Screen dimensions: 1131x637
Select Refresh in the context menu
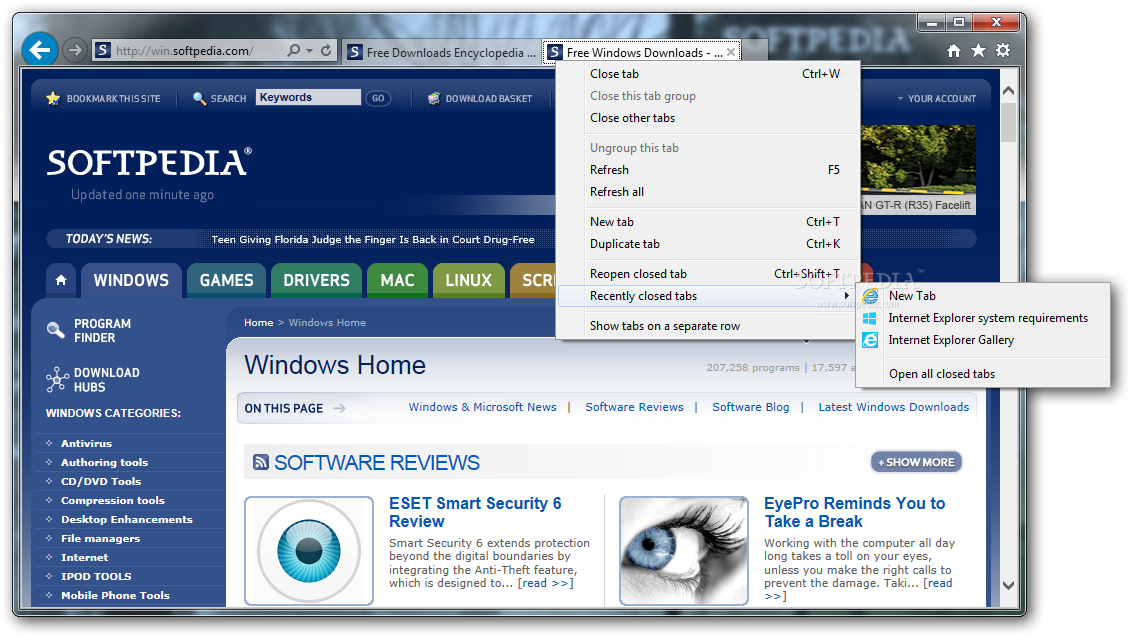coord(709,170)
